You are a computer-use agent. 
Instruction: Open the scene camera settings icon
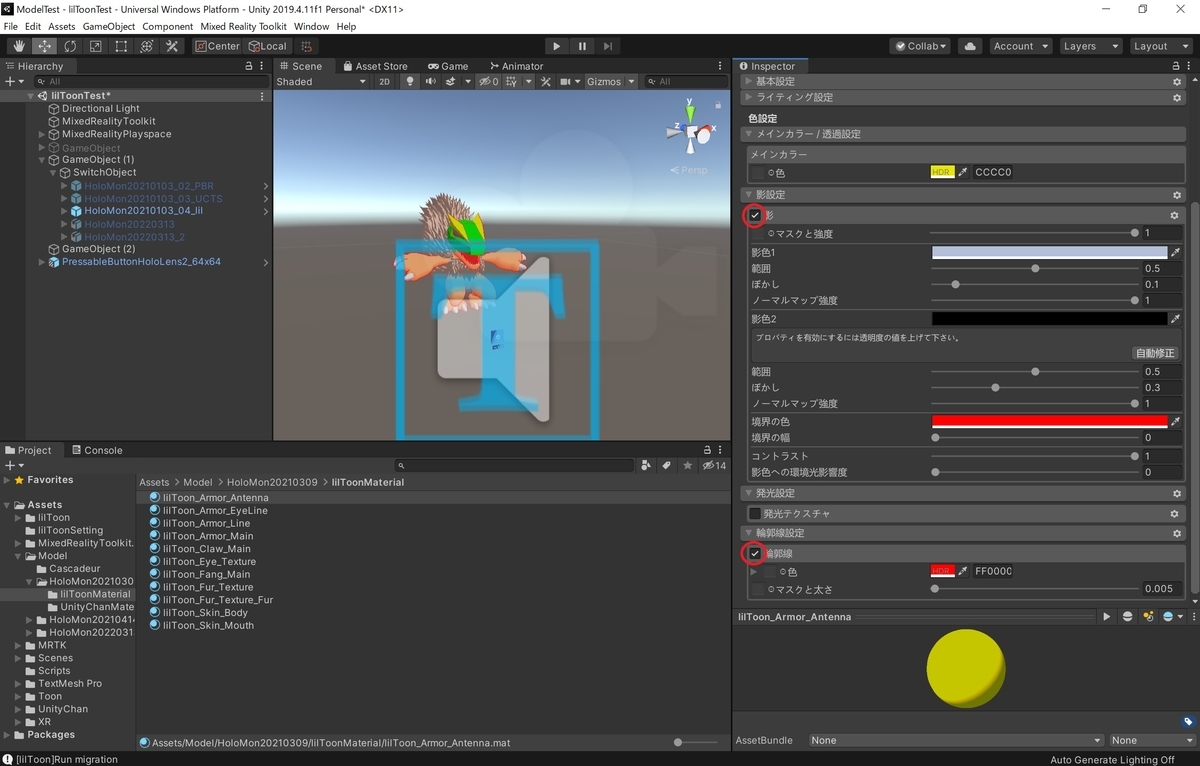pyautogui.click(x=565, y=82)
